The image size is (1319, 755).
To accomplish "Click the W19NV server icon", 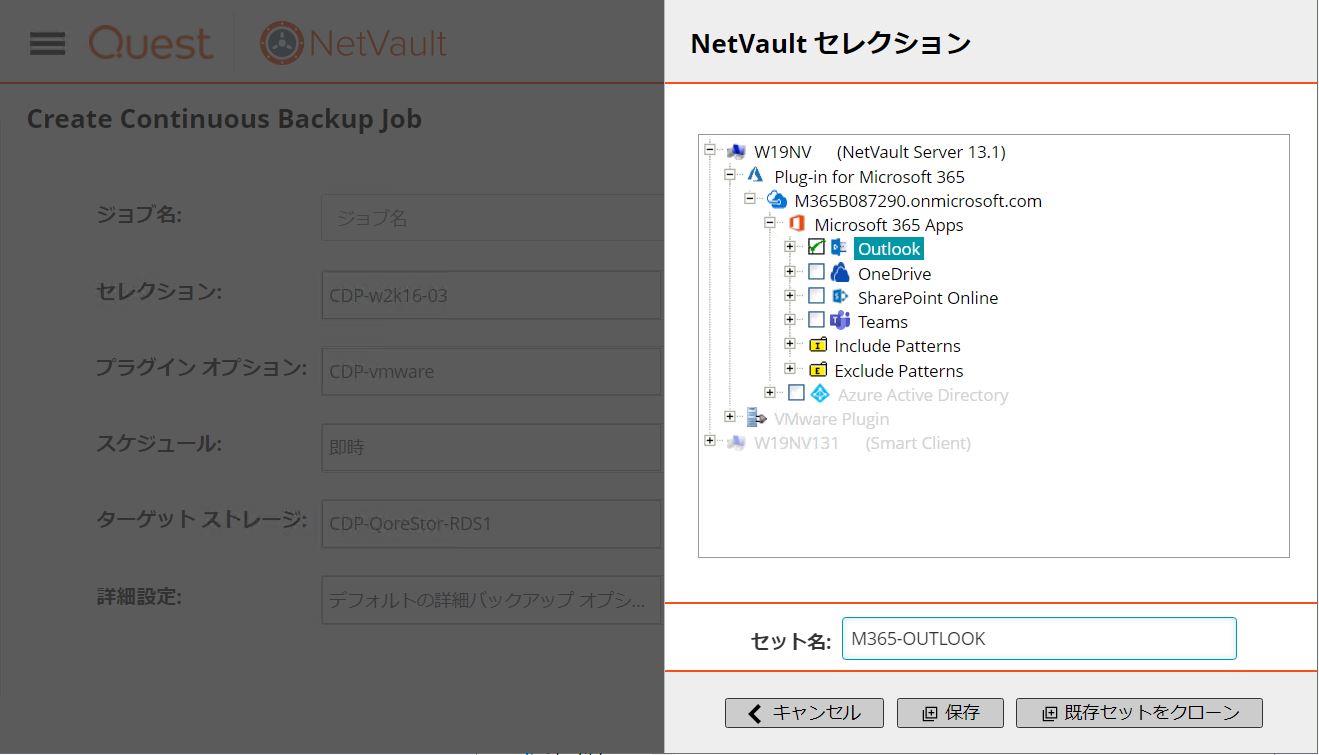I will (737, 152).
